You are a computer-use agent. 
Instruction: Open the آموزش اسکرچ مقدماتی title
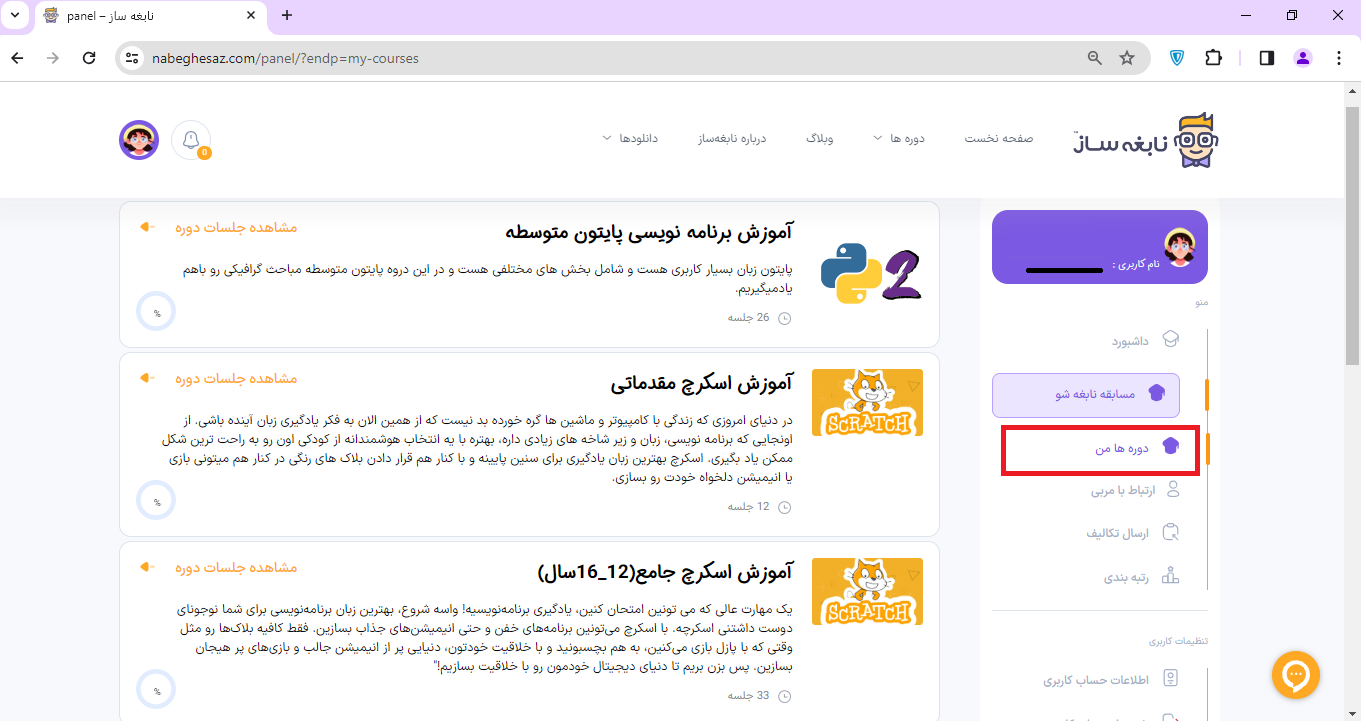tap(701, 383)
